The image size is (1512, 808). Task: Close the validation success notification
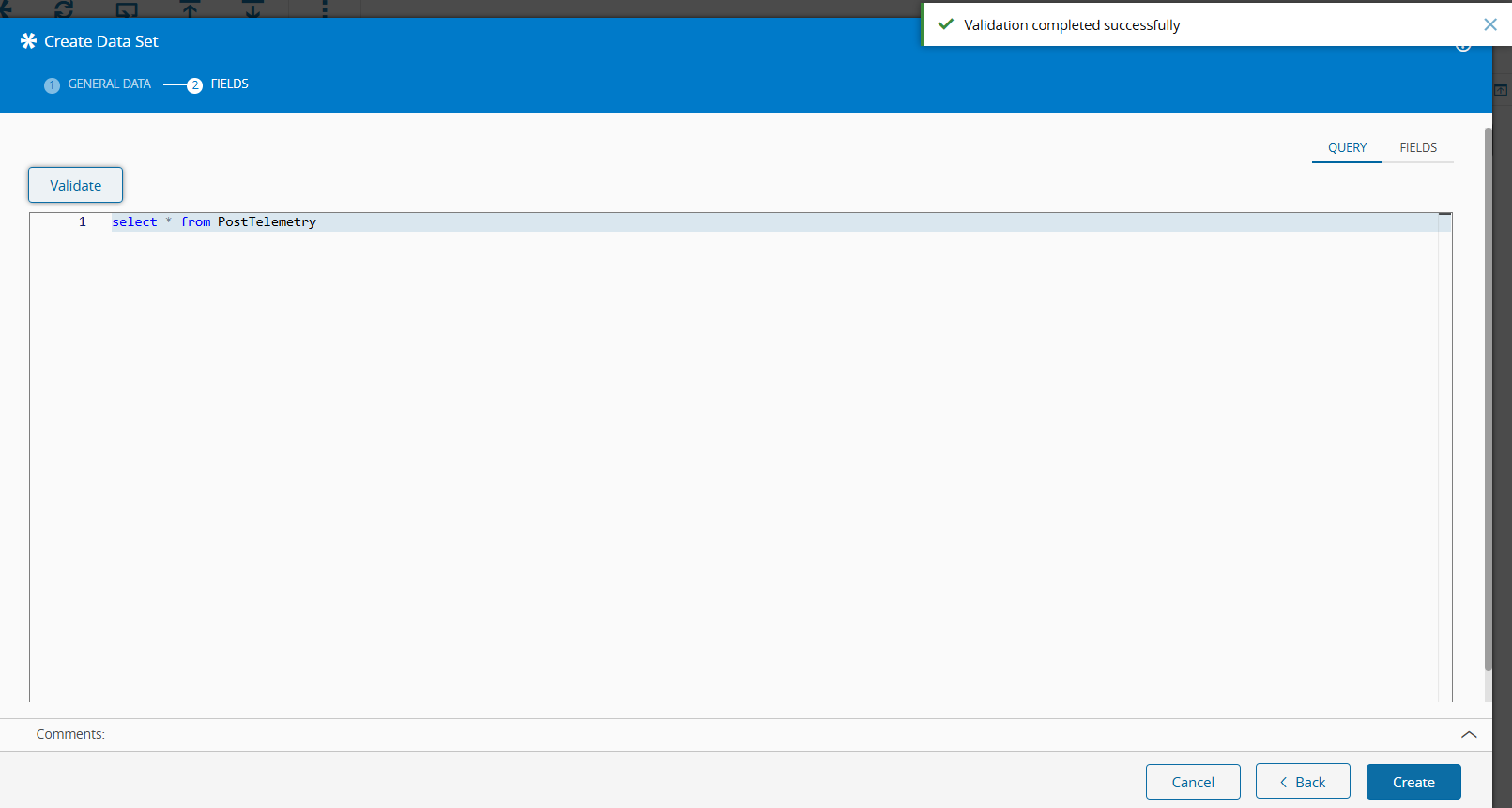coord(1489,24)
